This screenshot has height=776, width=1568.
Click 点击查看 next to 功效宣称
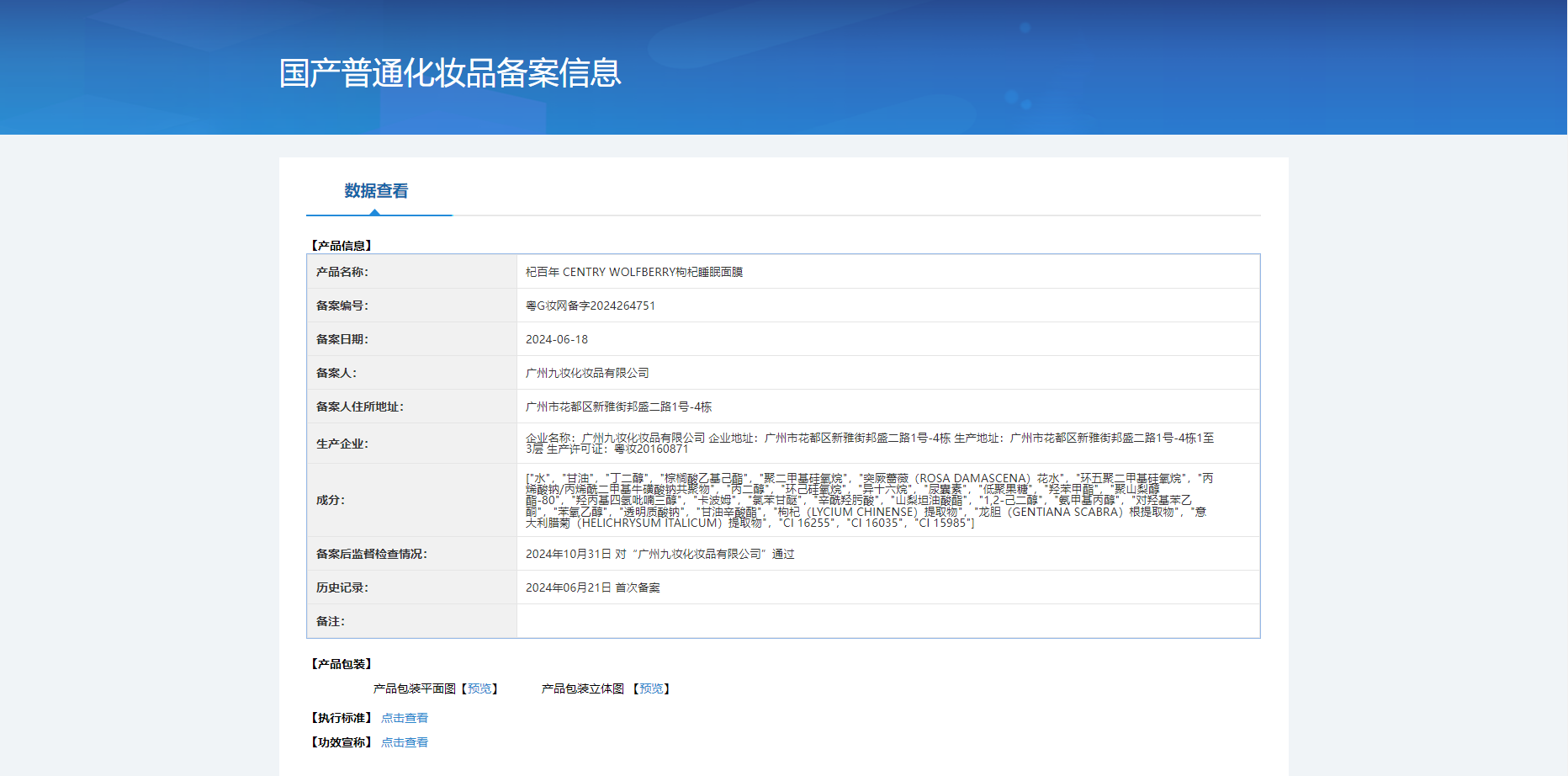tap(405, 742)
